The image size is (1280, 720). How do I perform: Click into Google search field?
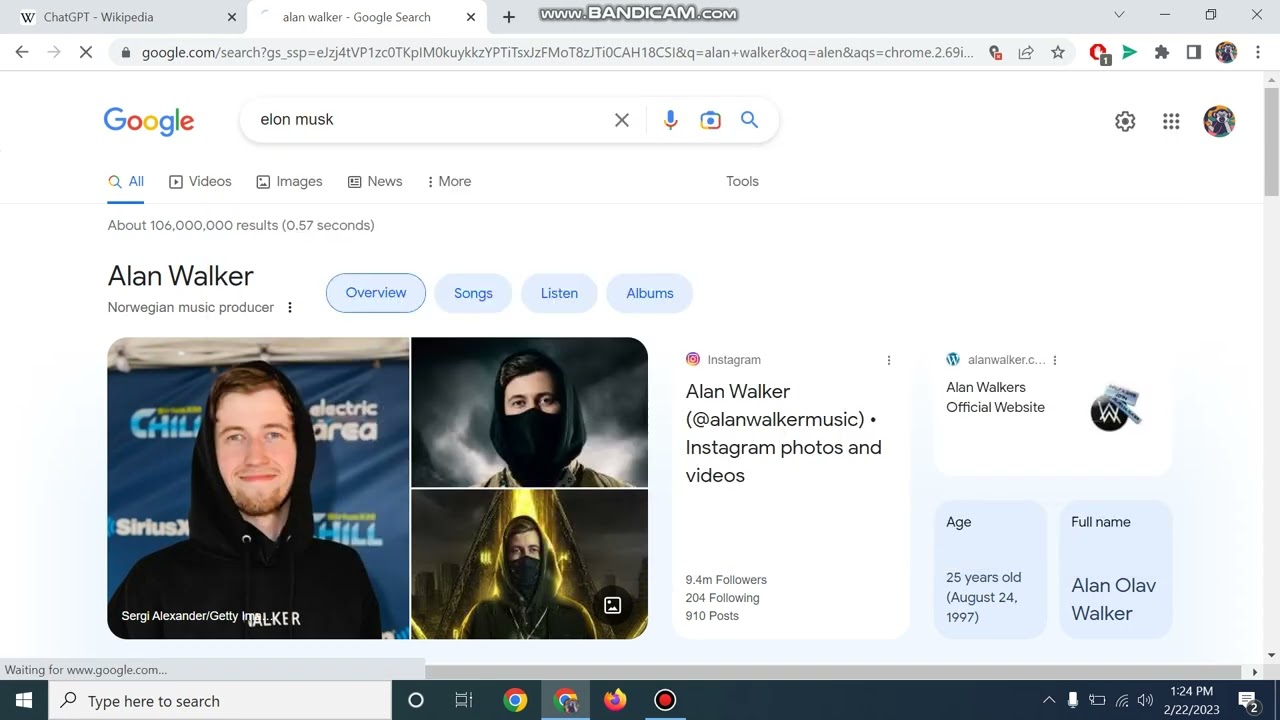(430, 120)
